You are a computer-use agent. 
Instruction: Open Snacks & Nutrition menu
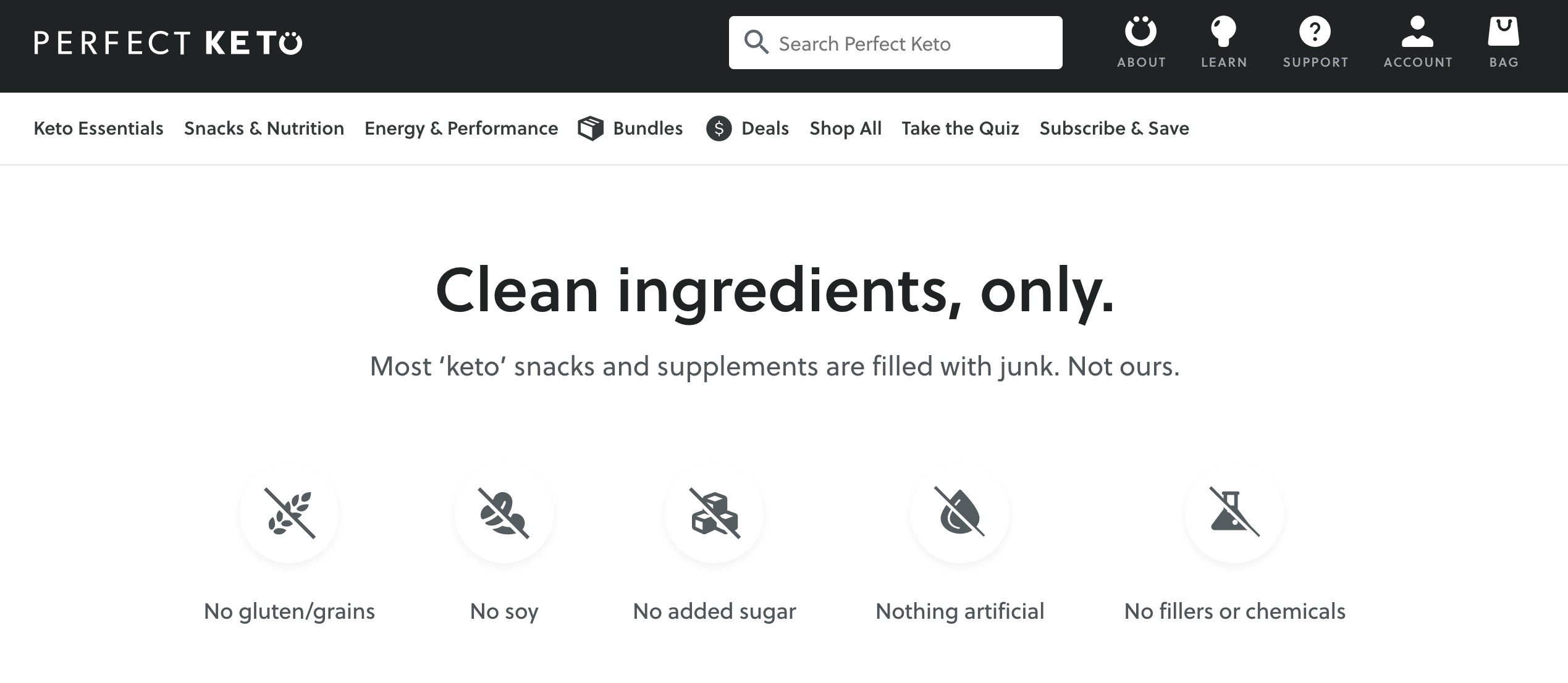264,128
